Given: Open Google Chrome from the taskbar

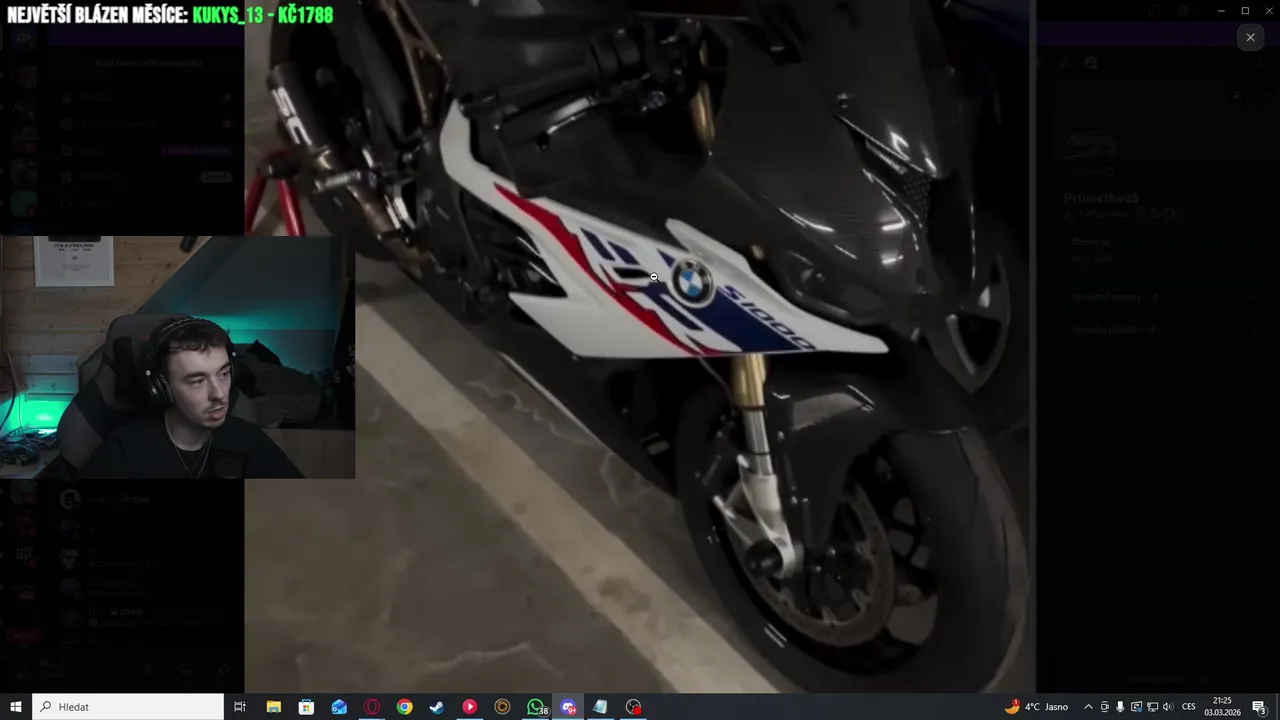Looking at the screenshot, I should tap(404, 707).
